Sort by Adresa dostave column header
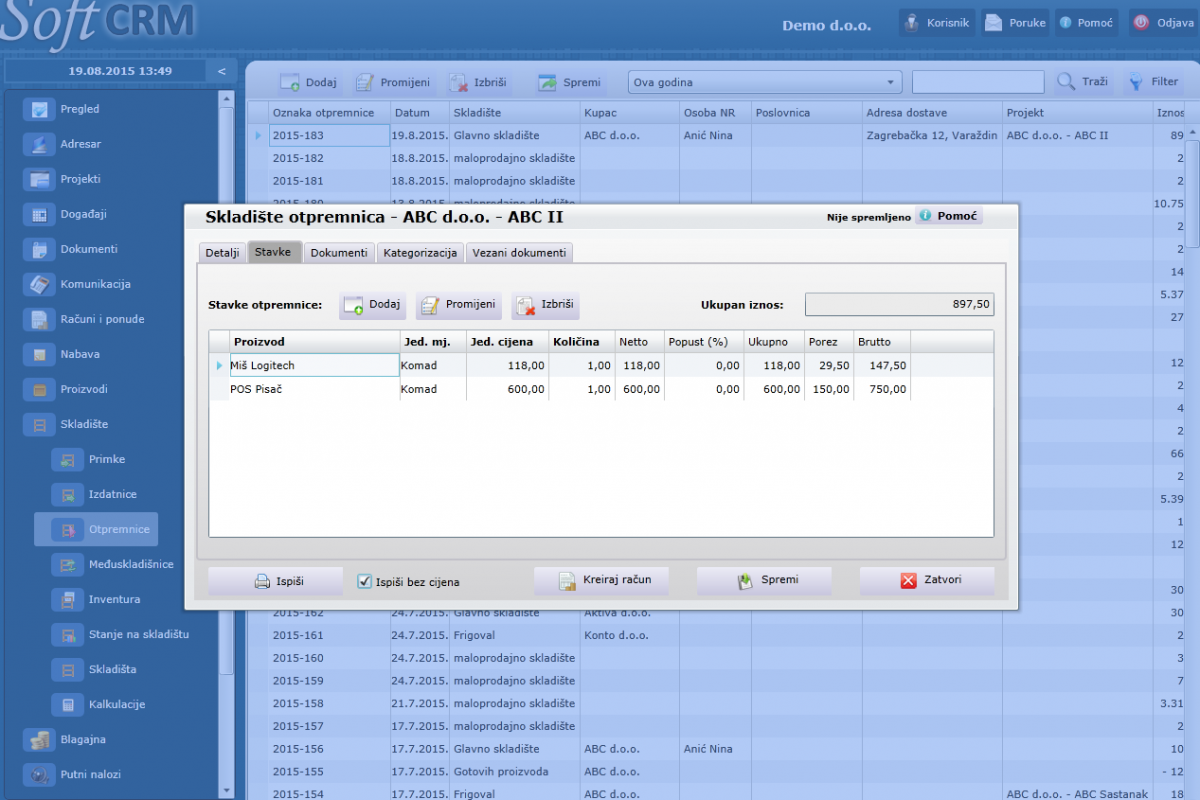The height and width of the screenshot is (800, 1200). 932,112
